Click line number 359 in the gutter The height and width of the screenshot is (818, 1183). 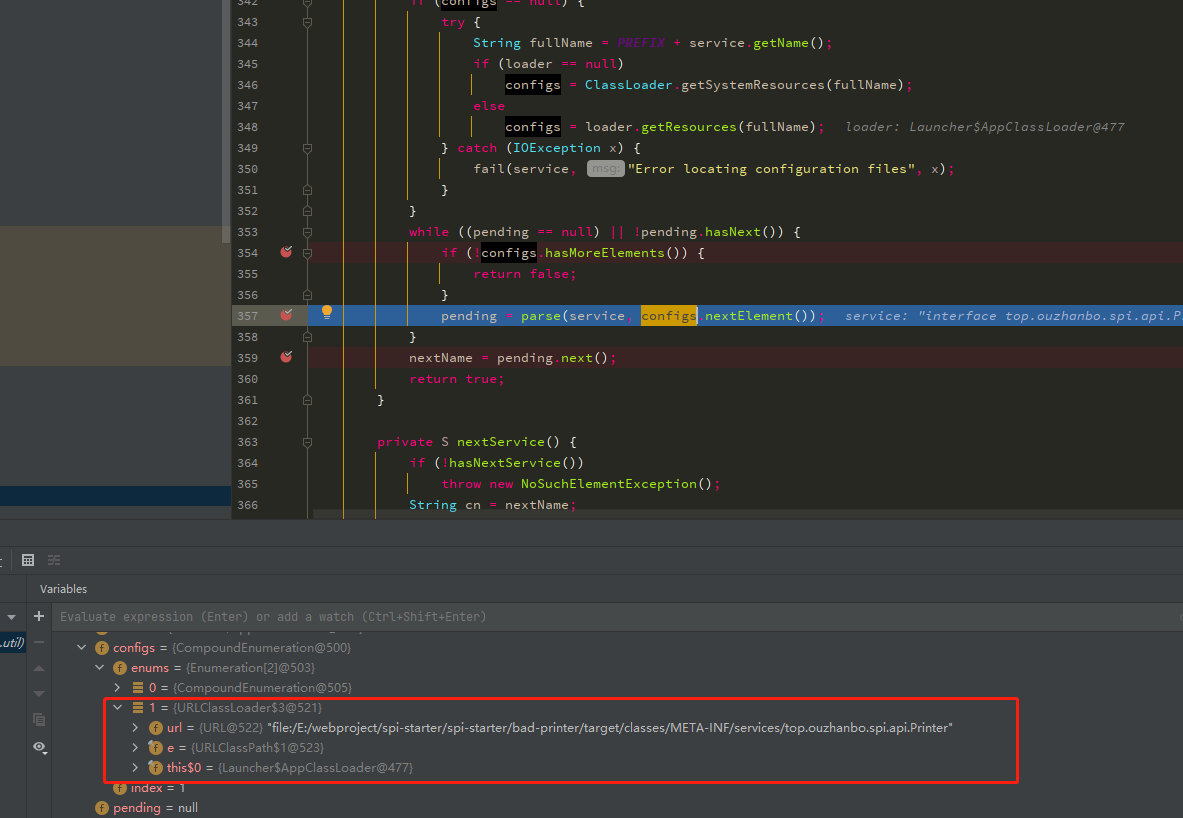coord(247,358)
